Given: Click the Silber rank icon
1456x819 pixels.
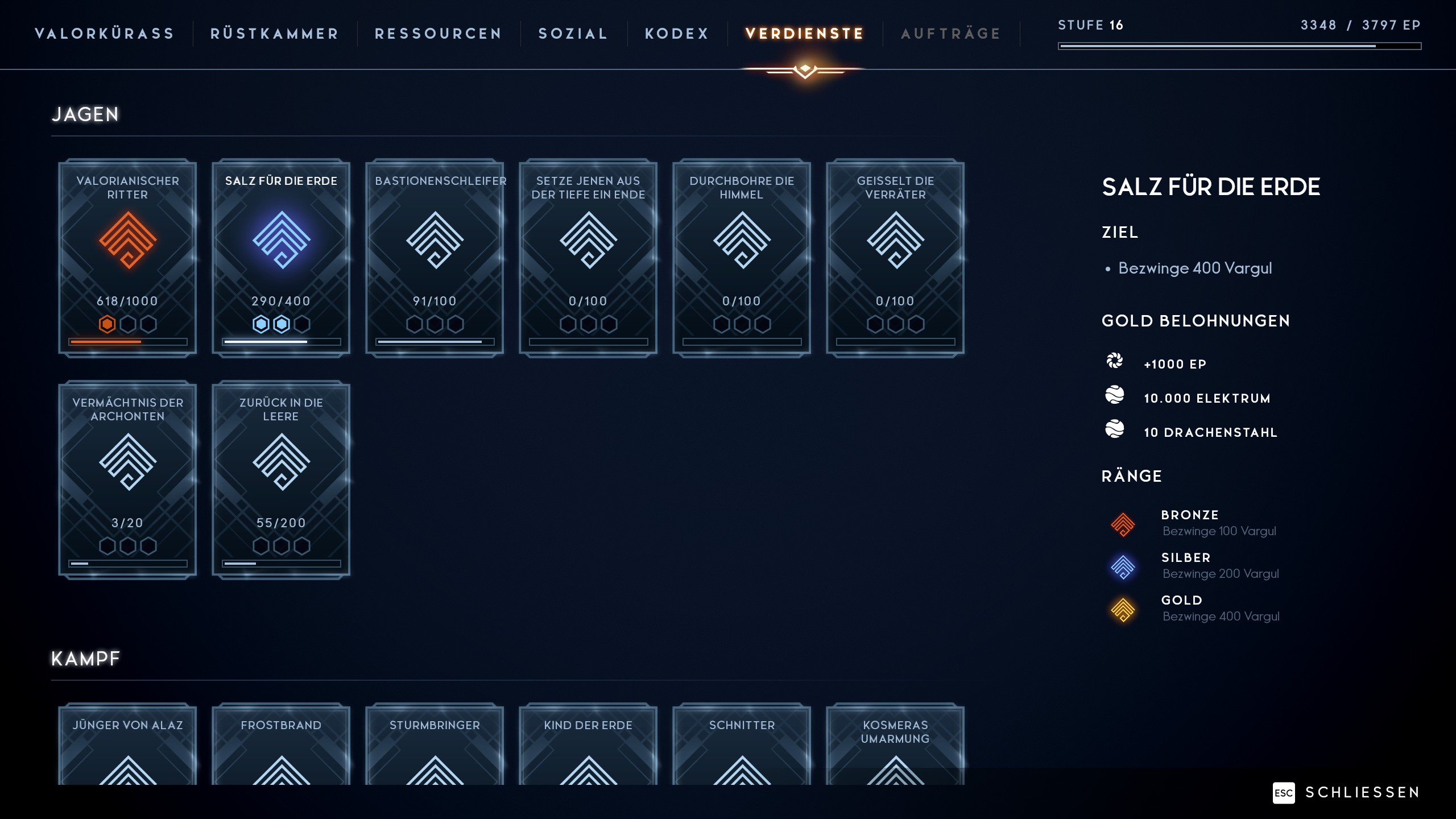Looking at the screenshot, I should tap(1123, 566).
